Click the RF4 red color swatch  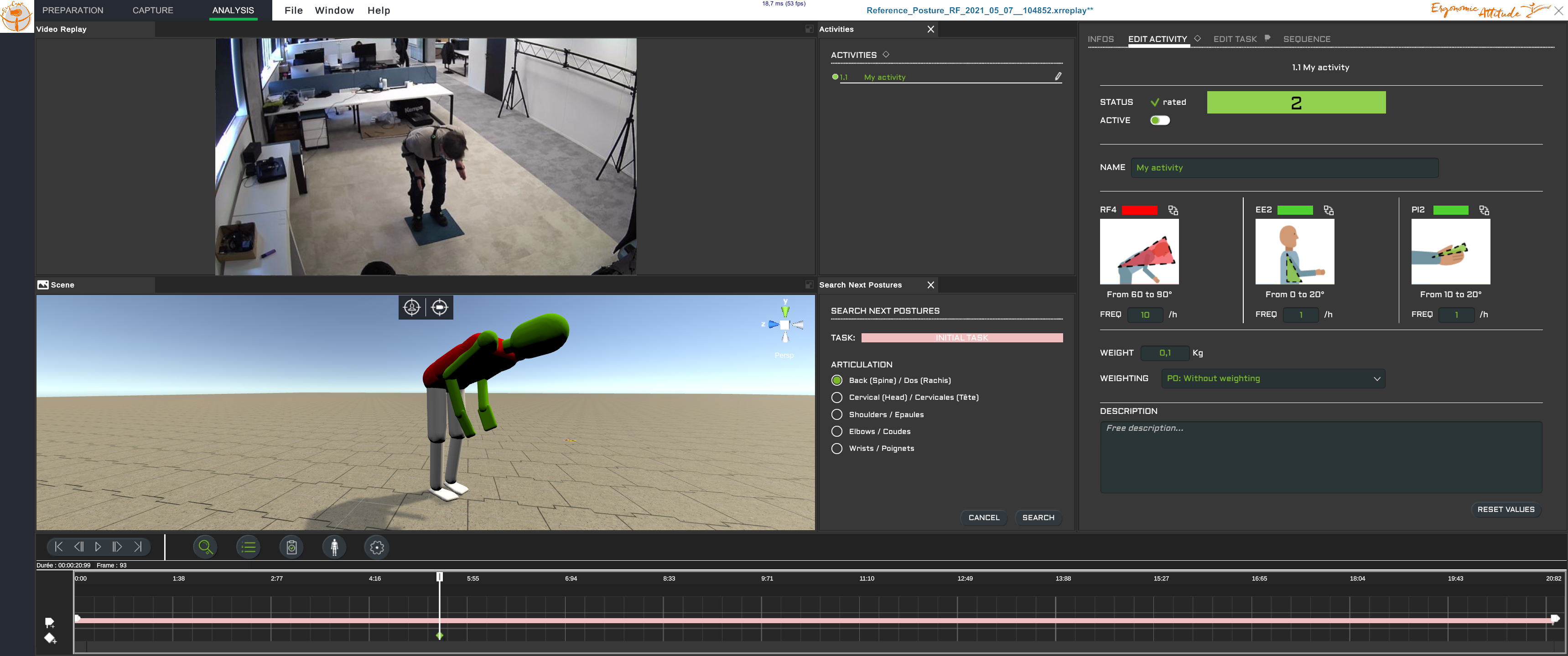[1139, 210]
